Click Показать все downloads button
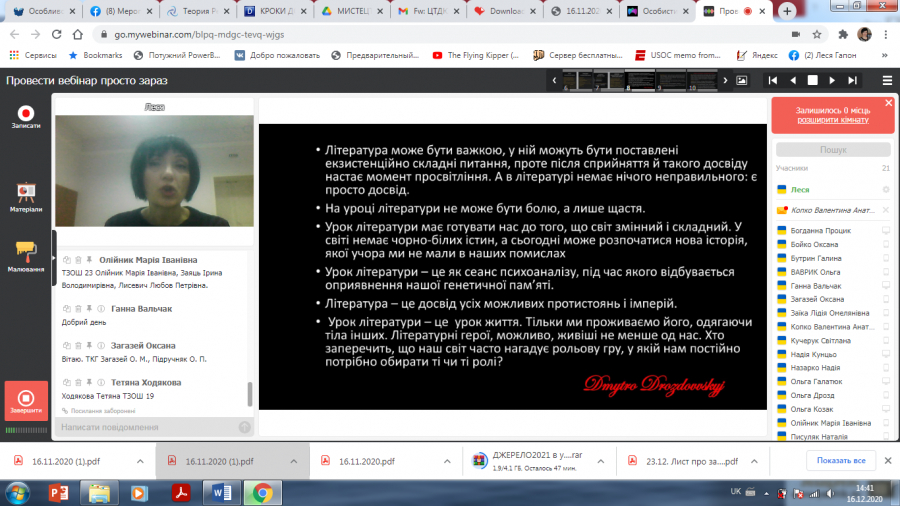900x506 pixels. pos(840,461)
